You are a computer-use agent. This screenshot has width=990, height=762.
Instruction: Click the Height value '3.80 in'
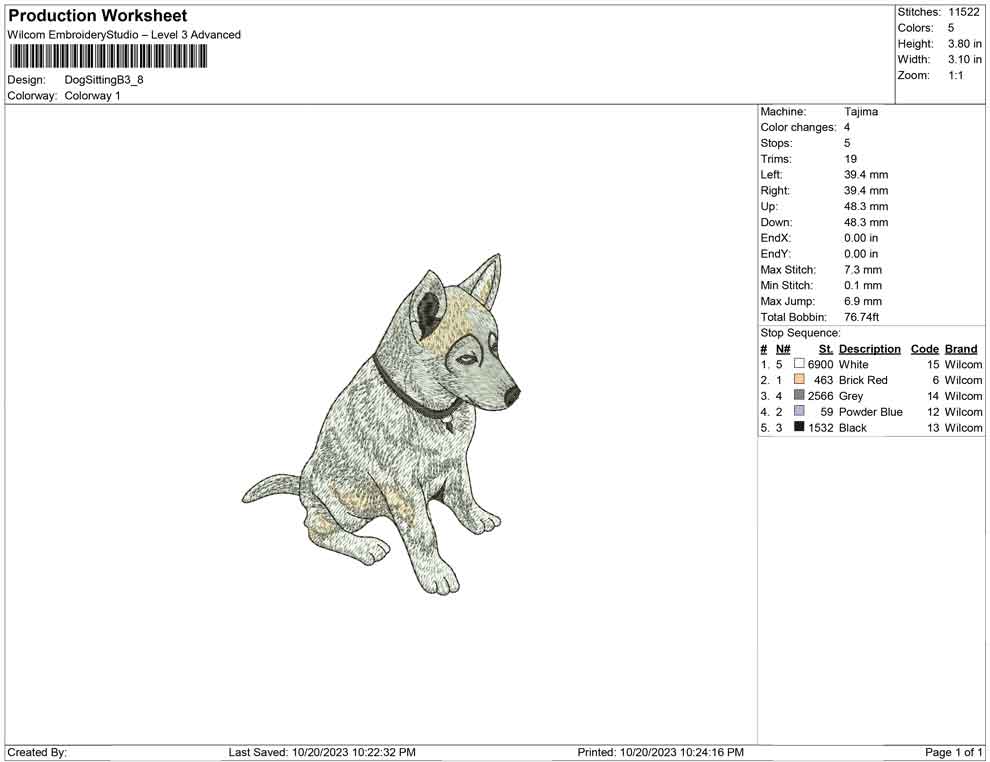coord(965,44)
